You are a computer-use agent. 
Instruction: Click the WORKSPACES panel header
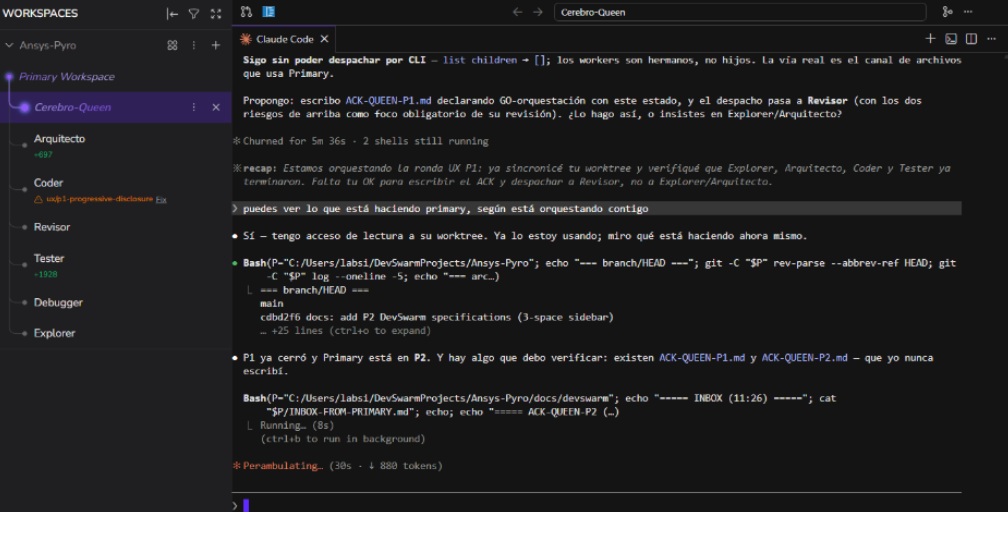tap(40, 13)
